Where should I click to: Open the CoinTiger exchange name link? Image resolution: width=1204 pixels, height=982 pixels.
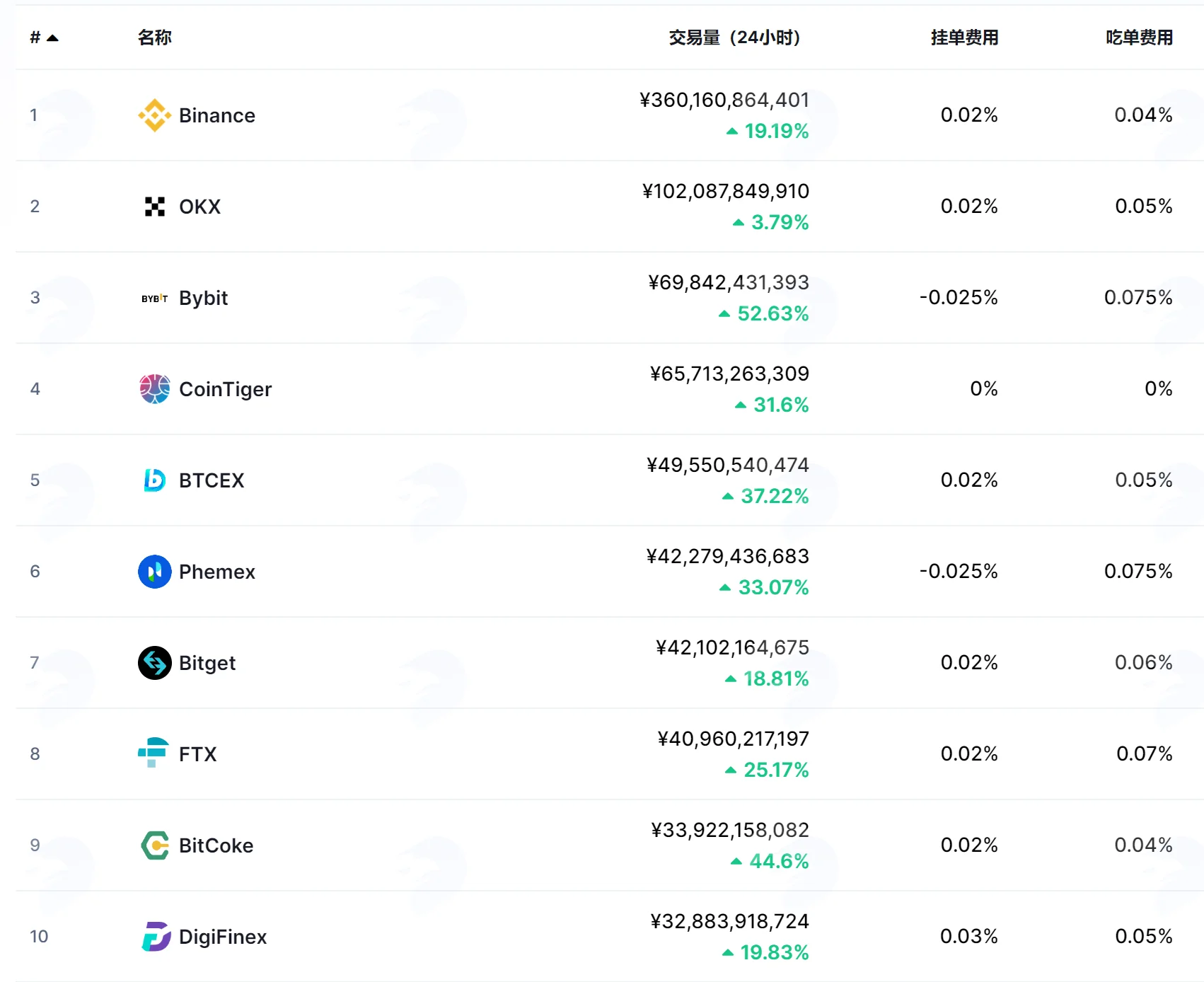[225, 389]
